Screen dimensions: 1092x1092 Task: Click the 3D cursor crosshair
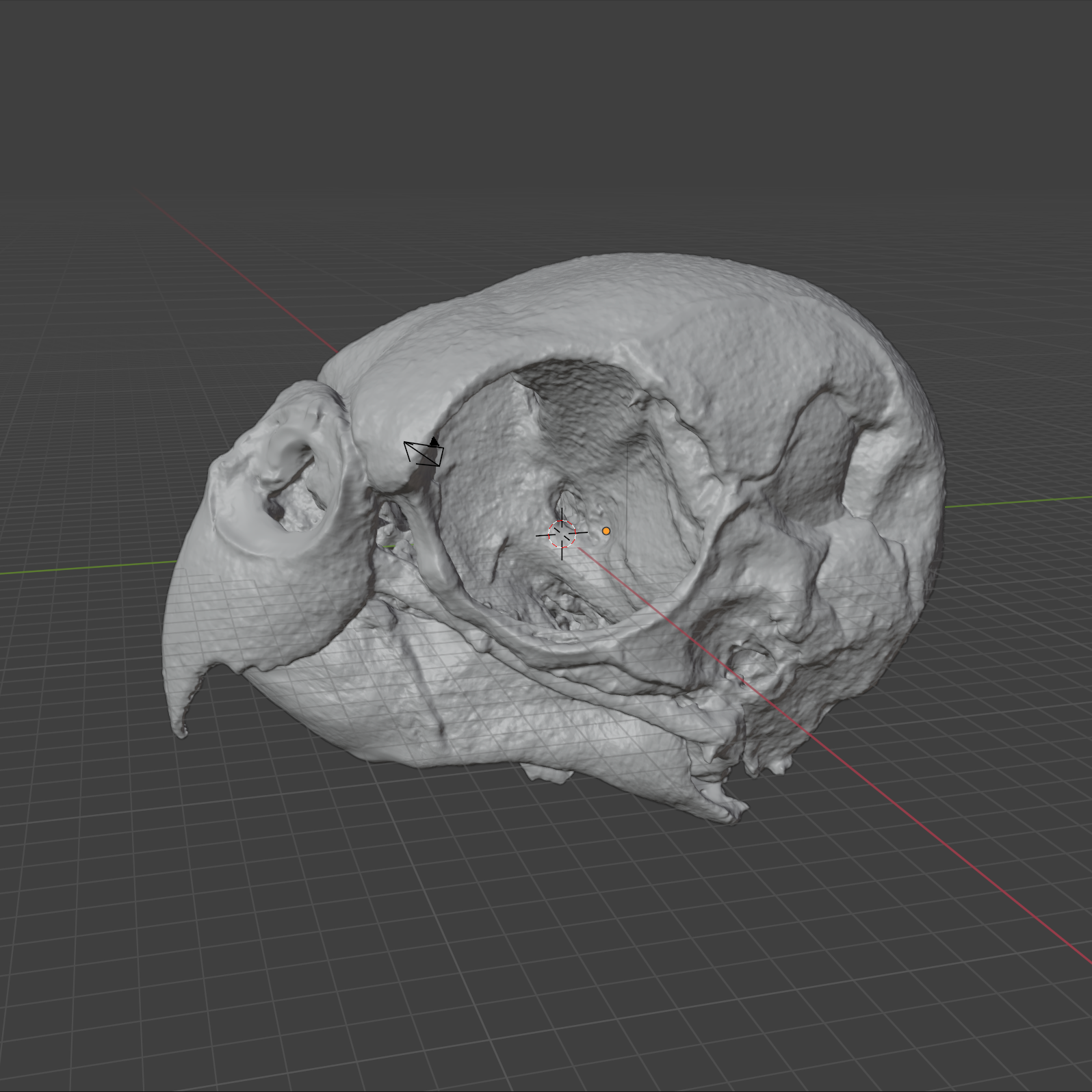[562, 534]
